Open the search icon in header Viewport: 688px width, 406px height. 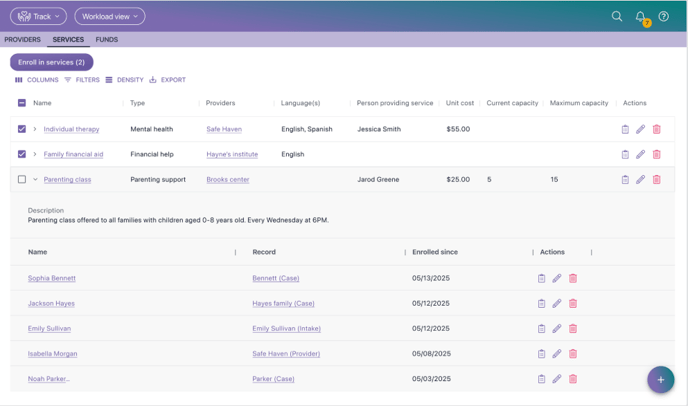click(617, 16)
